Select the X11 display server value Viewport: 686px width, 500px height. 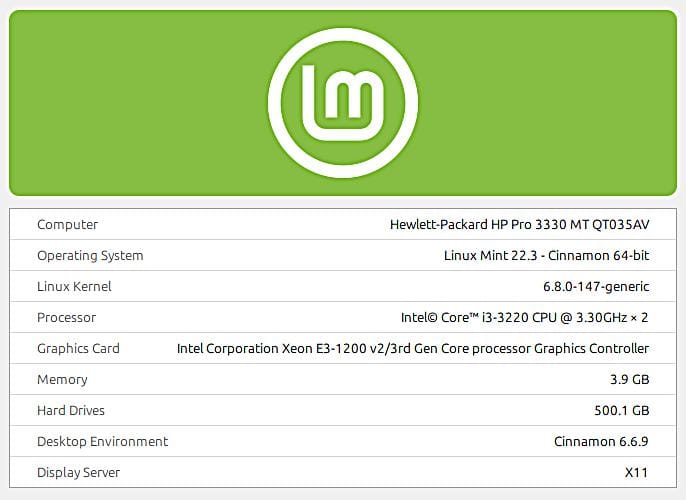click(636, 473)
